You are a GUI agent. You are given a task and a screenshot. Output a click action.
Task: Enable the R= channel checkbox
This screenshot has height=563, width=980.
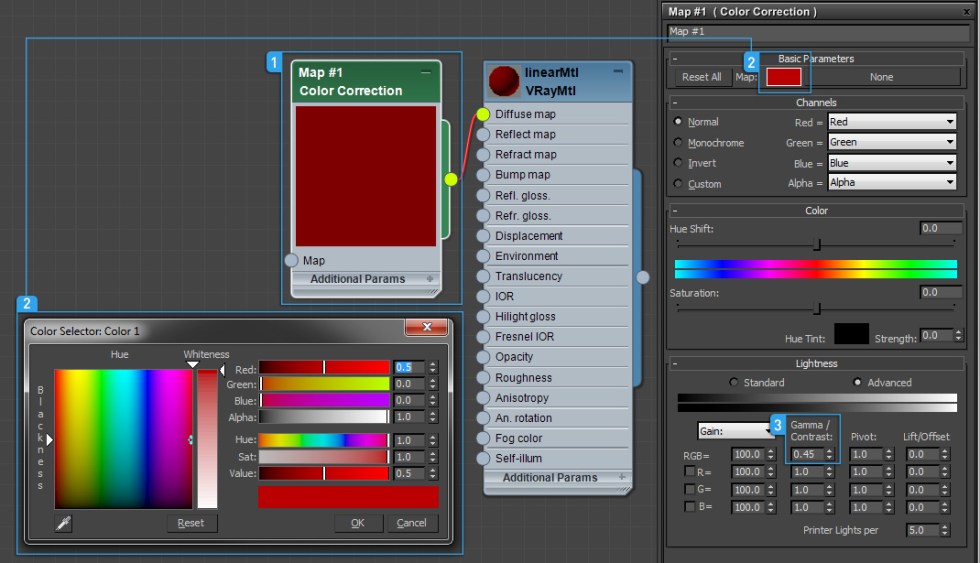[x=689, y=471]
